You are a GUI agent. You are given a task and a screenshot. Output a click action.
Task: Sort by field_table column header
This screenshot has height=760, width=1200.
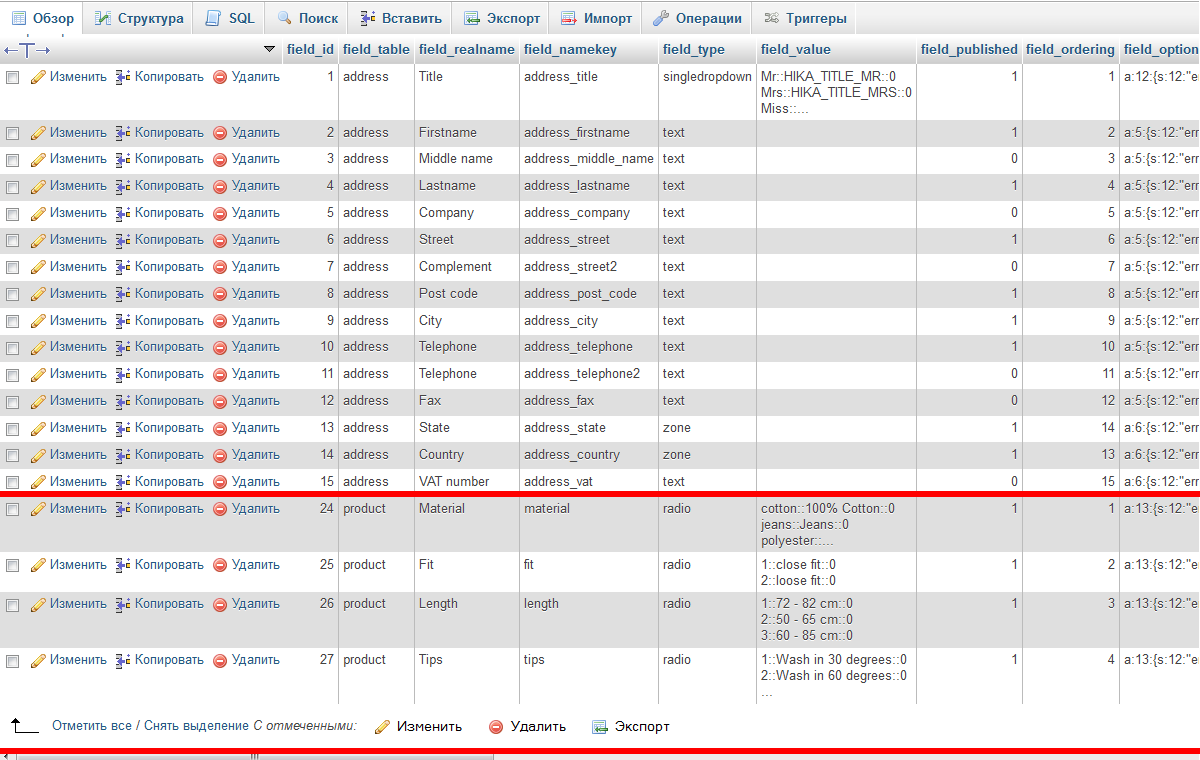click(x=376, y=49)
